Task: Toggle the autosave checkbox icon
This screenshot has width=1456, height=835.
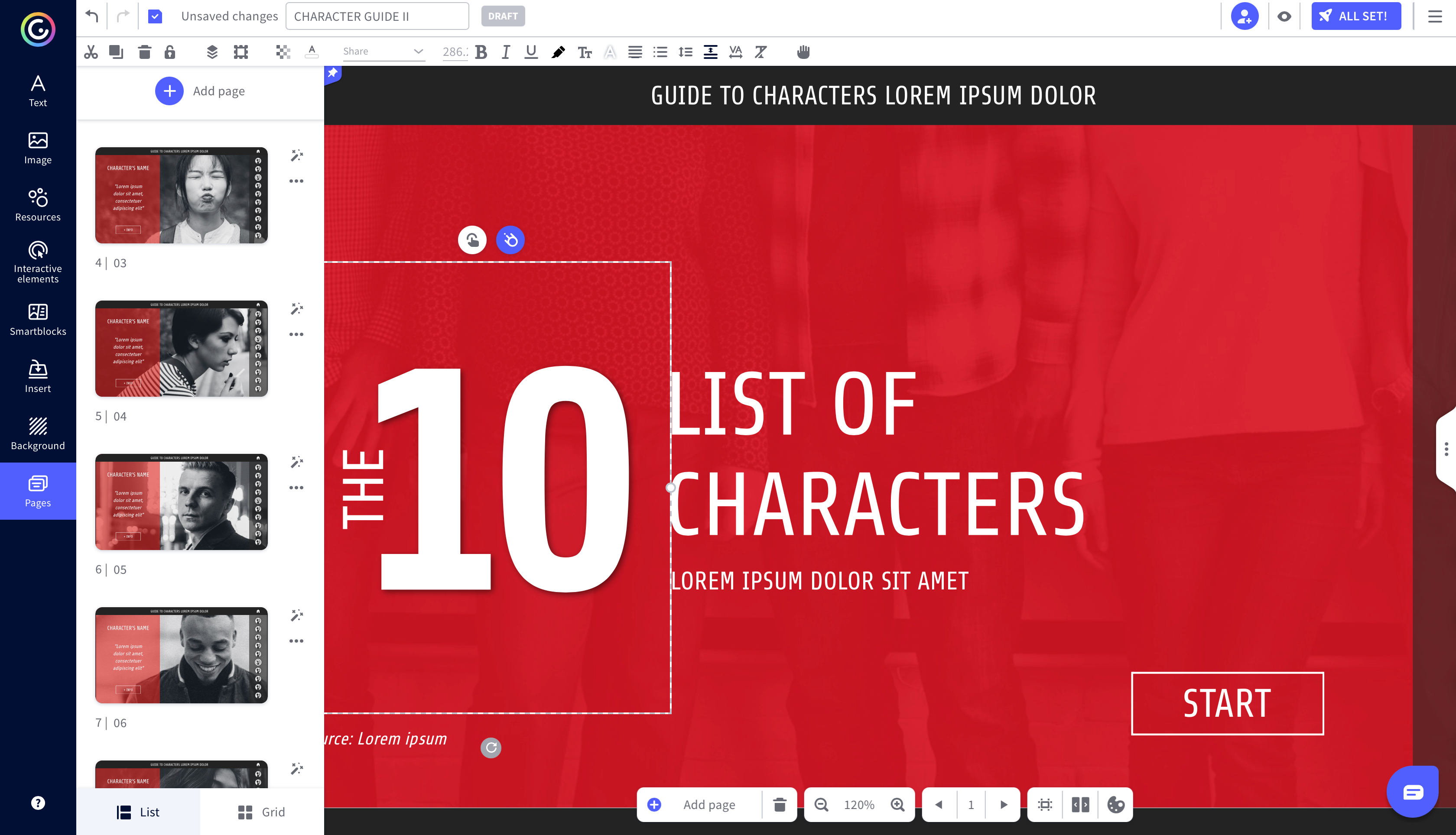Action: [x=155, y=16]
